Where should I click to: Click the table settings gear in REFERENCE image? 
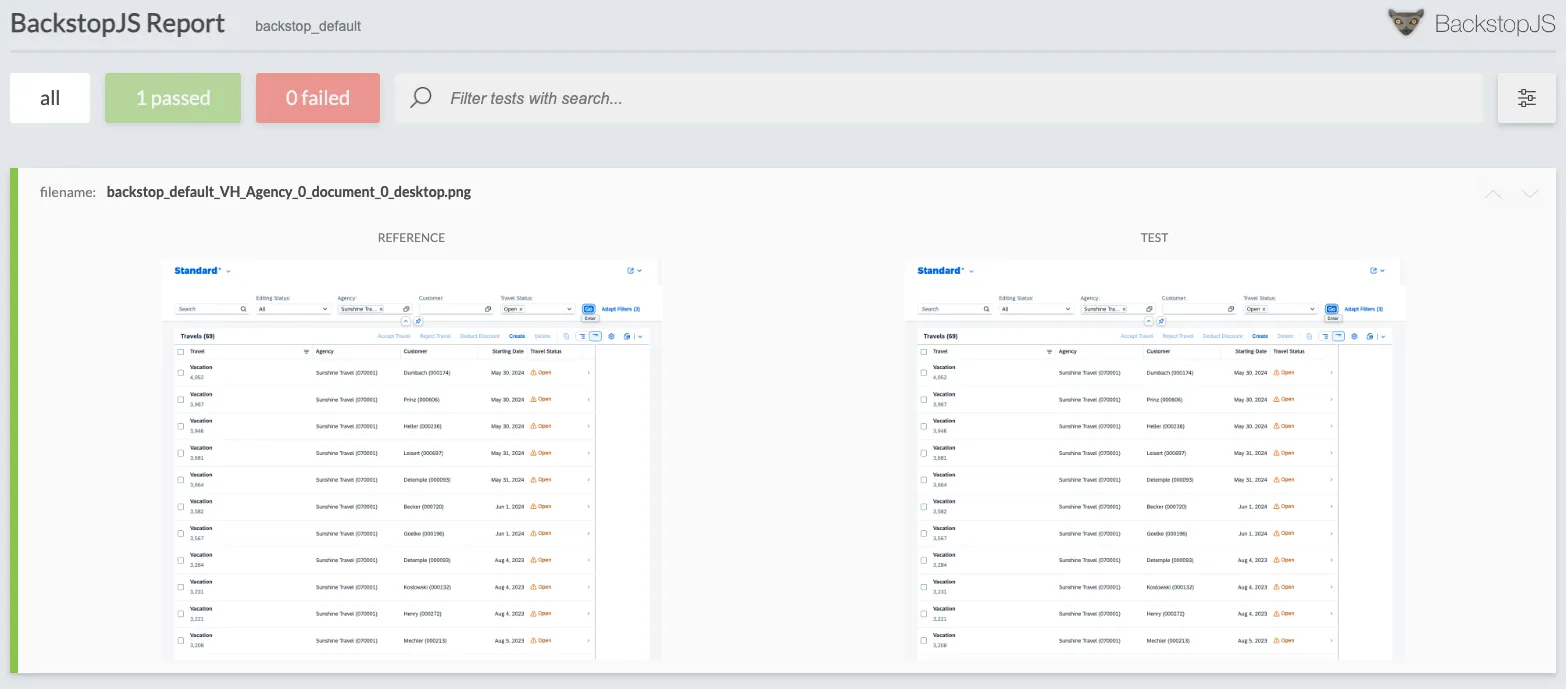click(611, 336)
